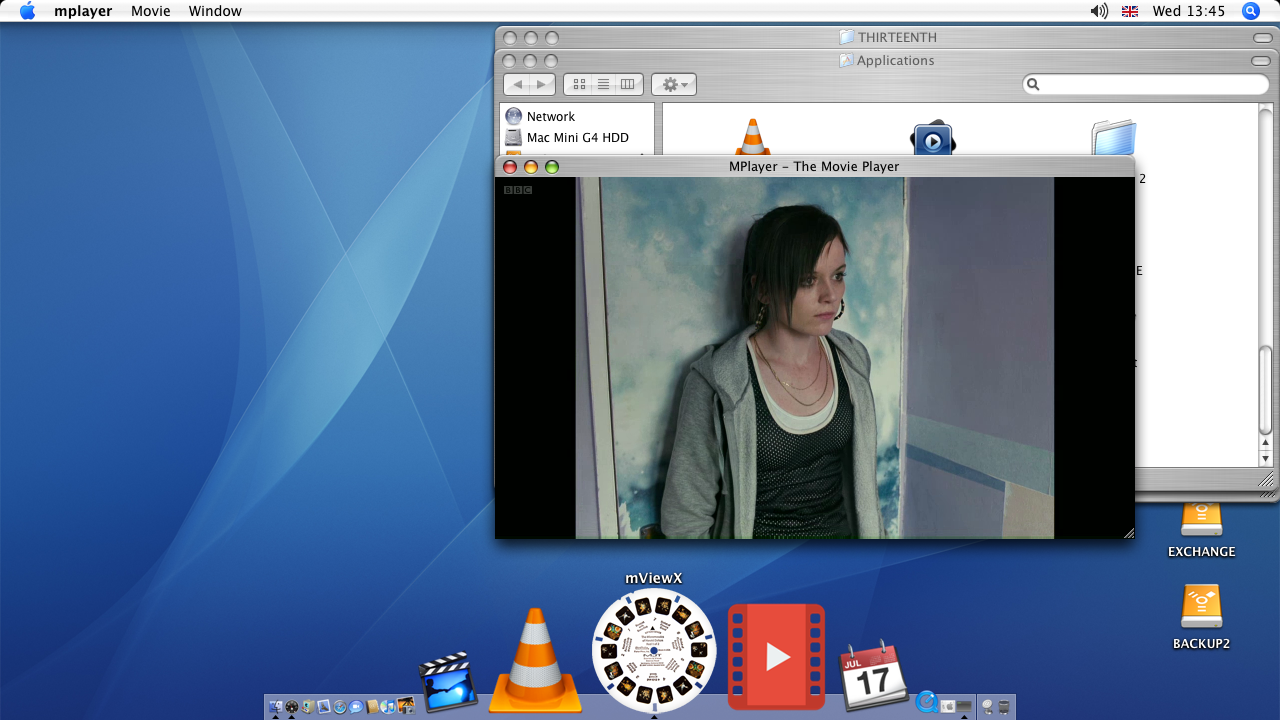Go back in the Applications Finder window
1280x720 pixels.
[518, 85]
